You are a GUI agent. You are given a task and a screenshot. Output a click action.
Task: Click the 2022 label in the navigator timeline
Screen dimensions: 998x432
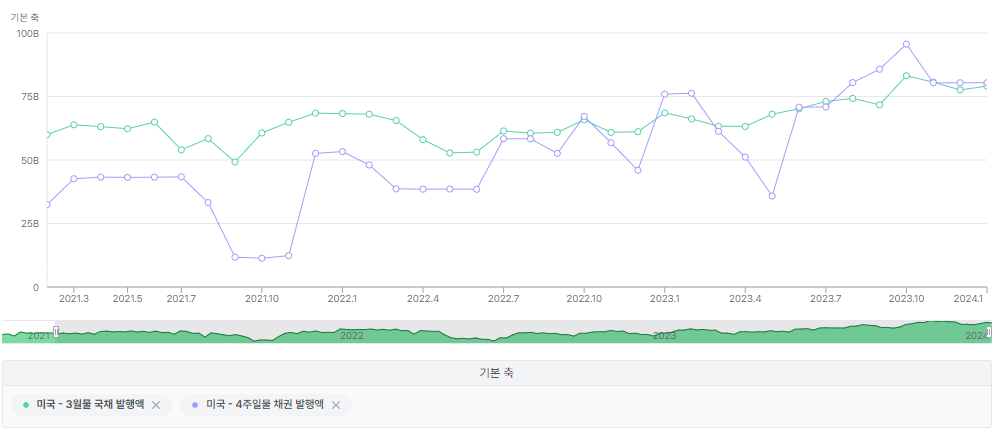pos(351,336)
